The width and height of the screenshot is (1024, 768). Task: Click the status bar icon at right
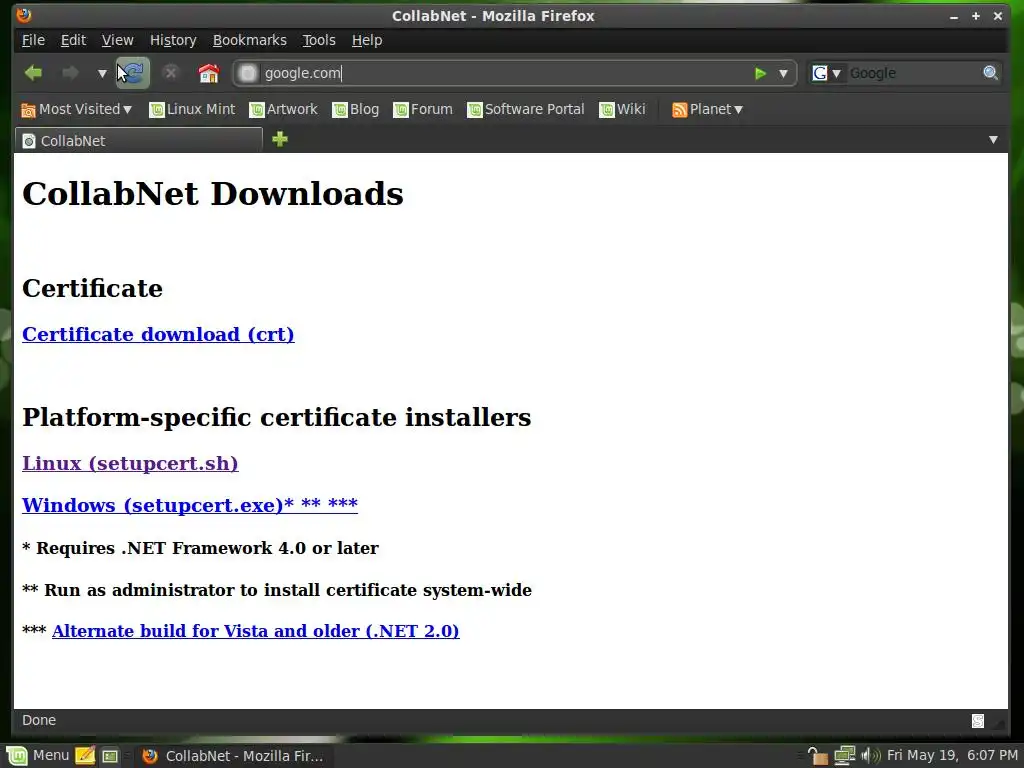[x=978, y=720]
